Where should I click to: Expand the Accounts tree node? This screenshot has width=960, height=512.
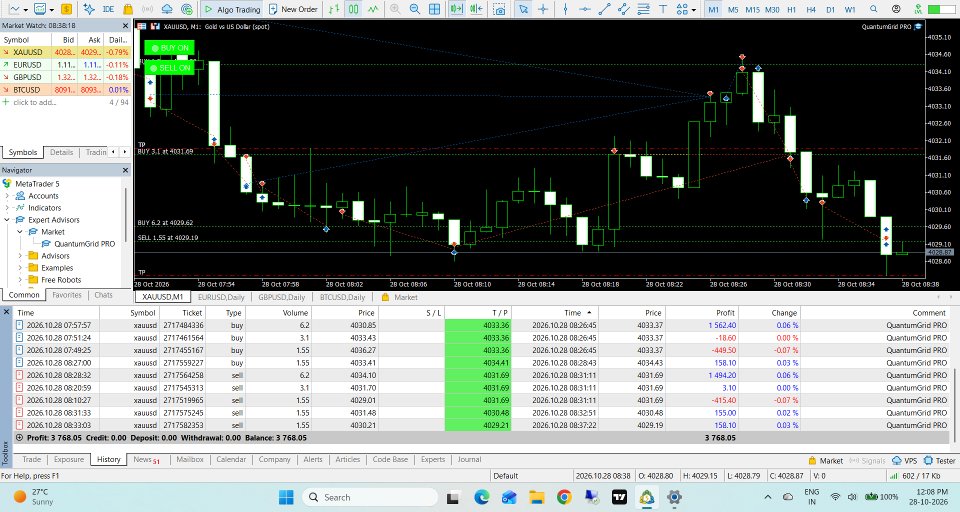[x=7, y=196]
